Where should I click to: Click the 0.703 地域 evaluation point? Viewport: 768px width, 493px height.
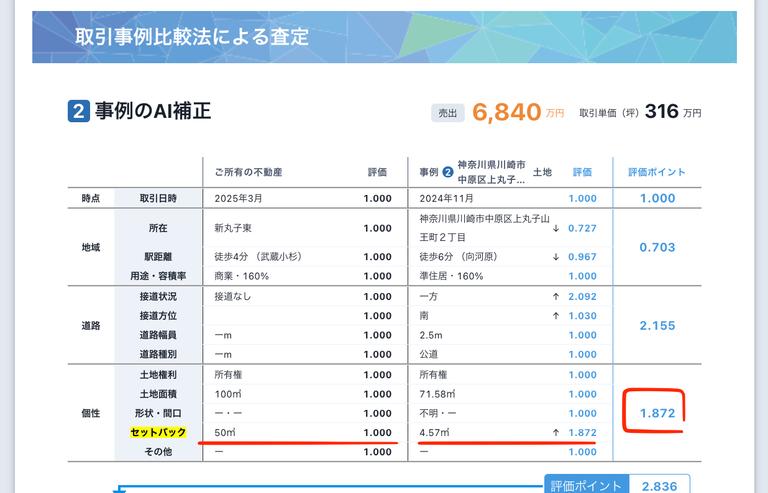coord(657,247)
